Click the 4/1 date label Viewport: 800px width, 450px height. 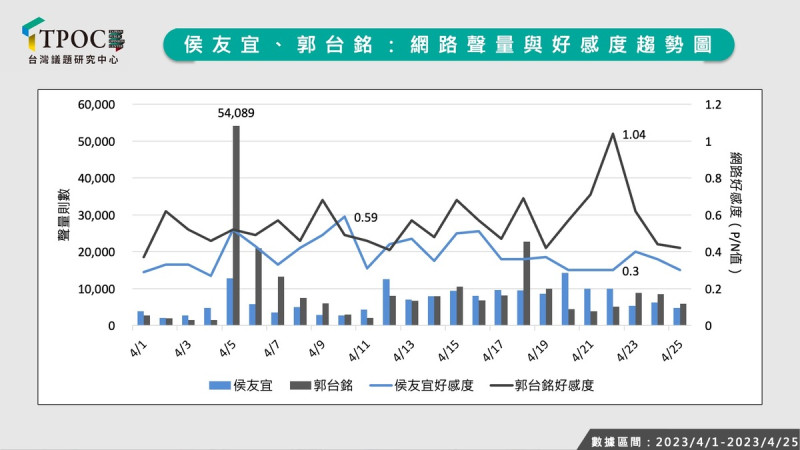[138, 349]
